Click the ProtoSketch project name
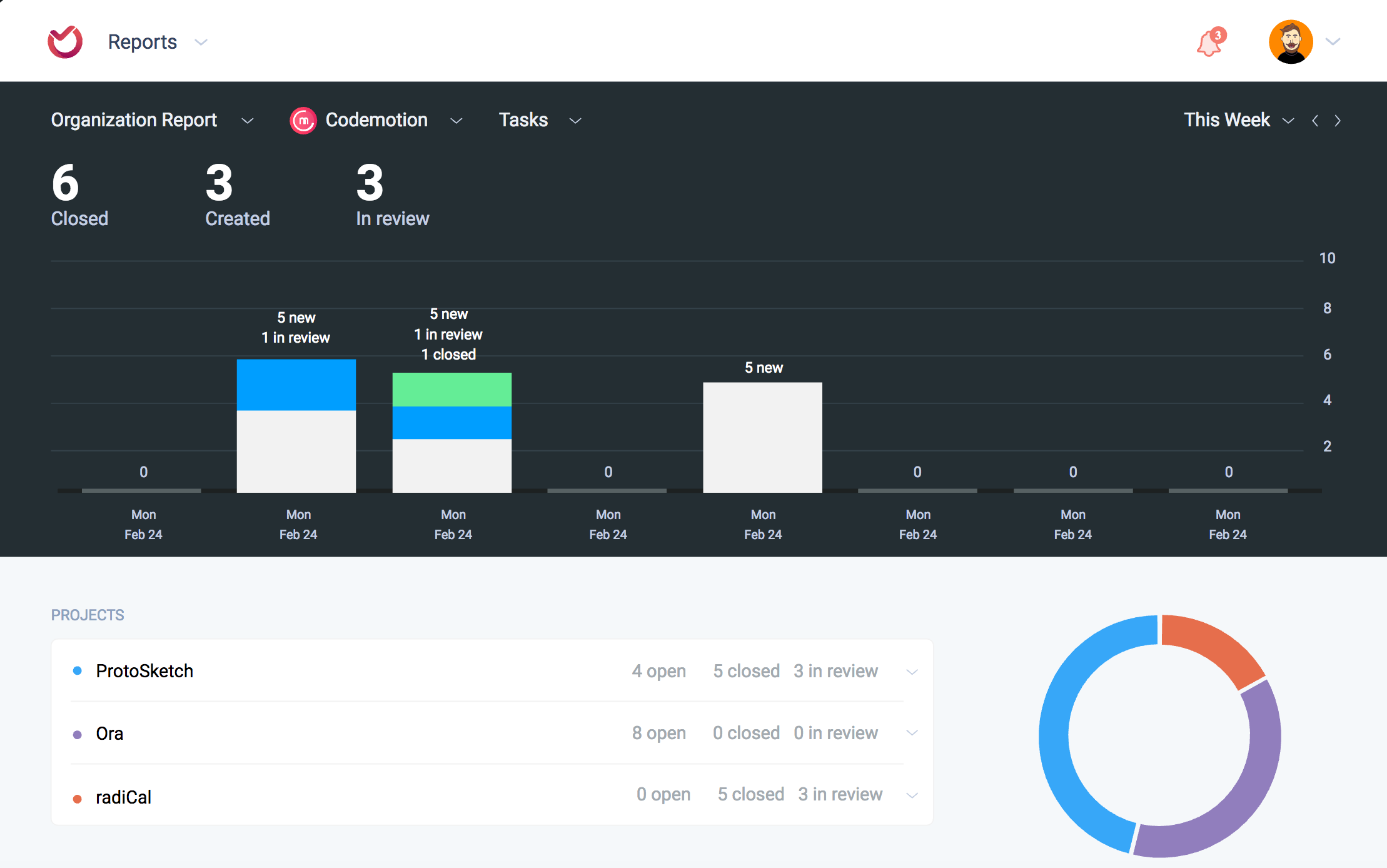The width and height of the screenshot is (1387, 868). click(x=144, y=671)
